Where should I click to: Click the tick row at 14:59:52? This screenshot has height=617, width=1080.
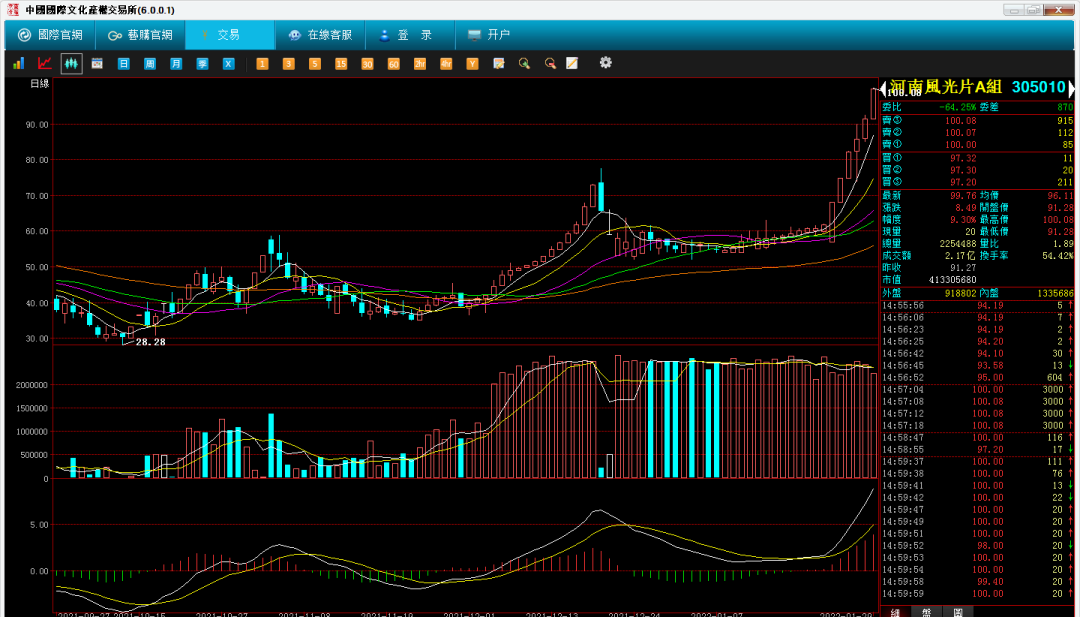click(977, 545)
